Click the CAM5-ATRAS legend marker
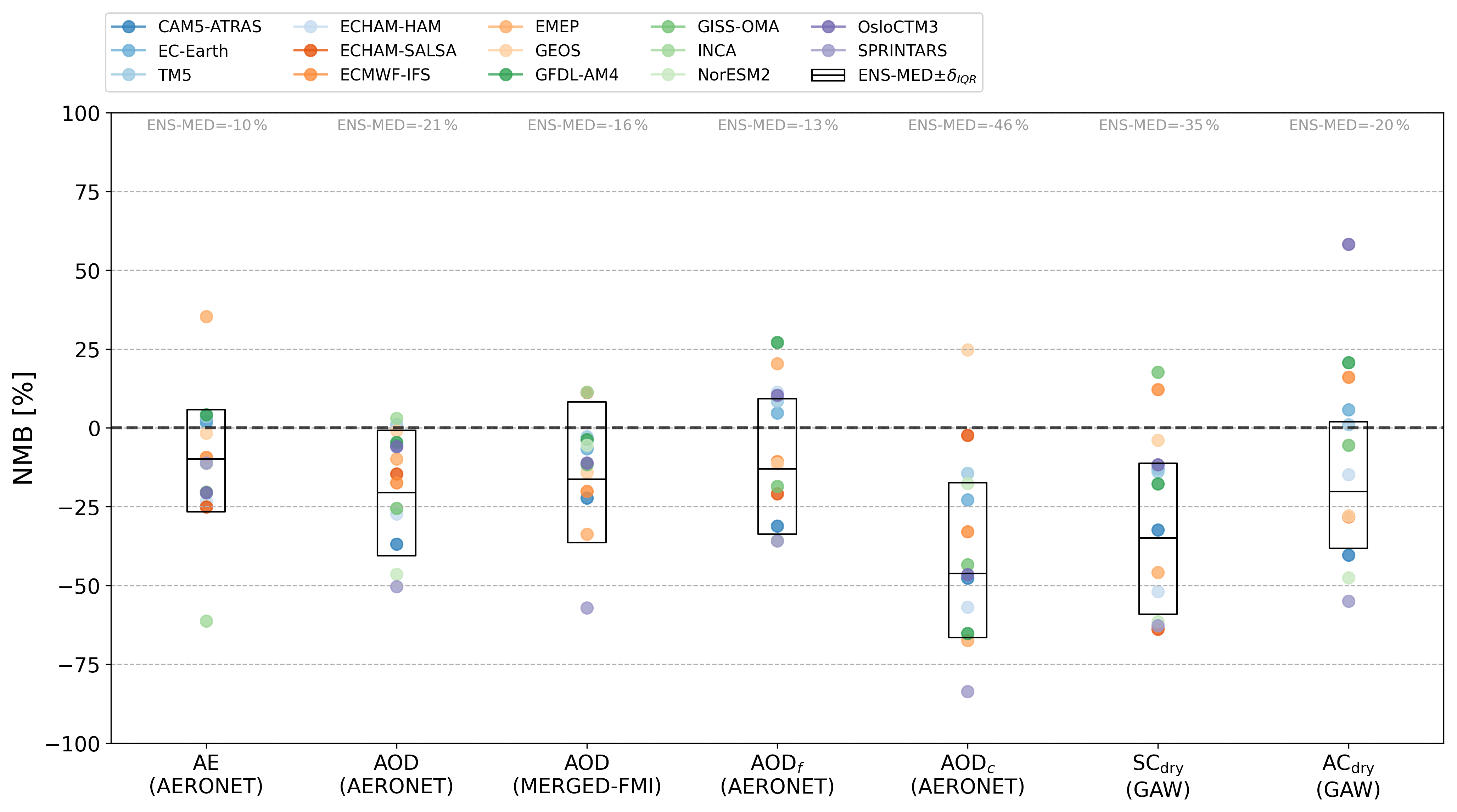The image size is (1457, 812). [129, 27]
